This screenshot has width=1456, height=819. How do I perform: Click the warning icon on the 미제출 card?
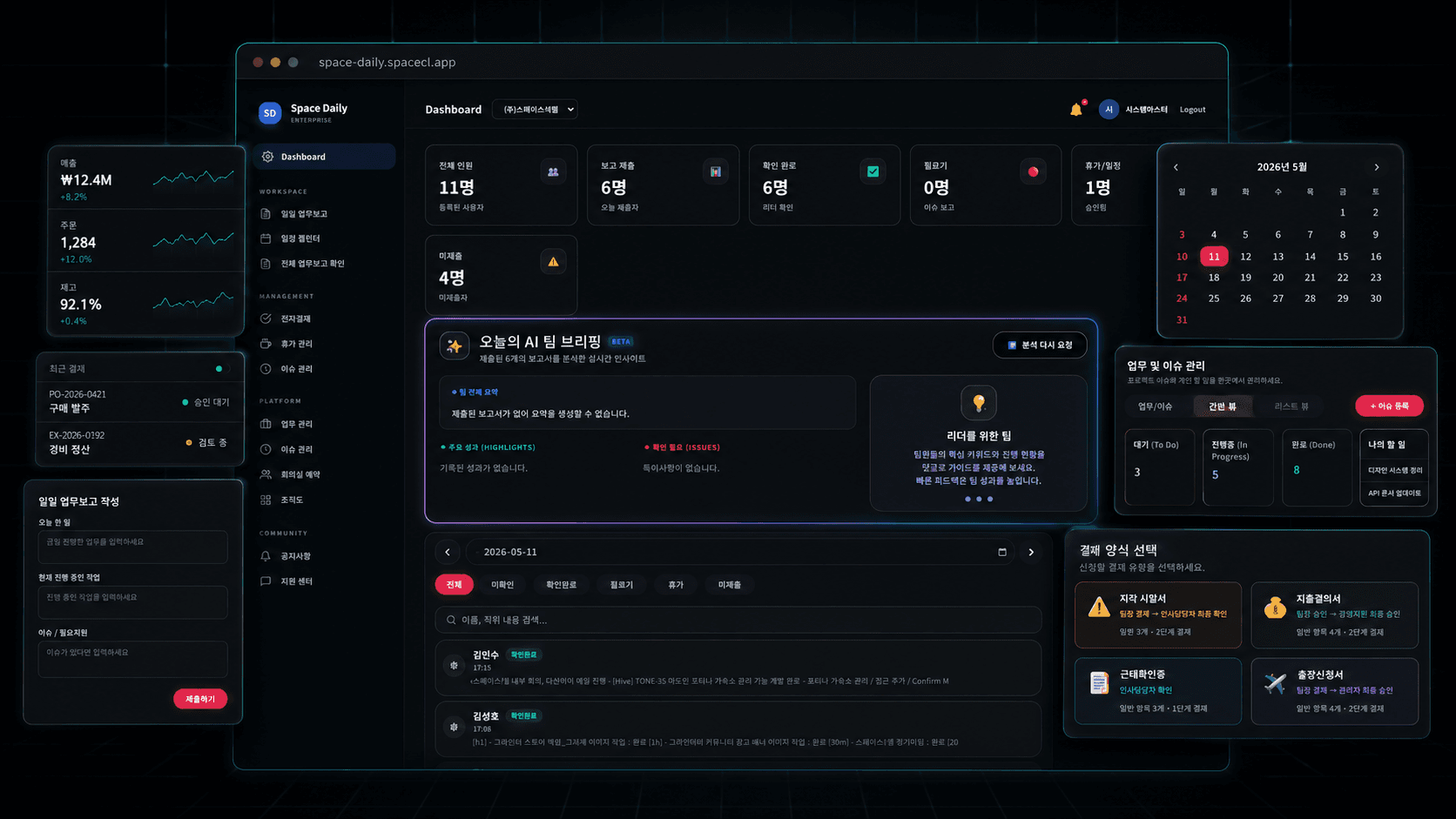pos(553,262)
